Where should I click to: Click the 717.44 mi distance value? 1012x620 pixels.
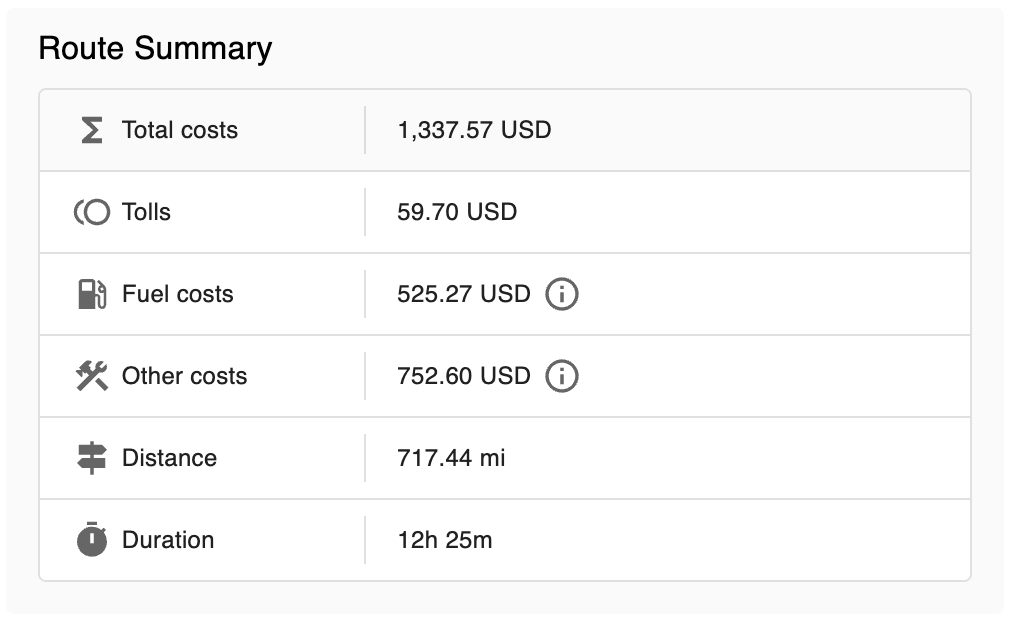[x=451, y=457]
